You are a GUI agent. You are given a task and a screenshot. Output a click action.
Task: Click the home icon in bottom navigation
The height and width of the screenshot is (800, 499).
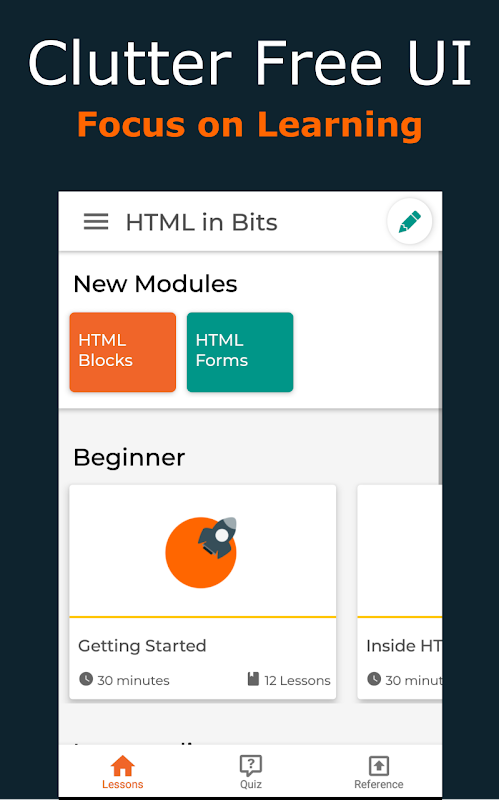pyautogui.click(x=122, y=765)
